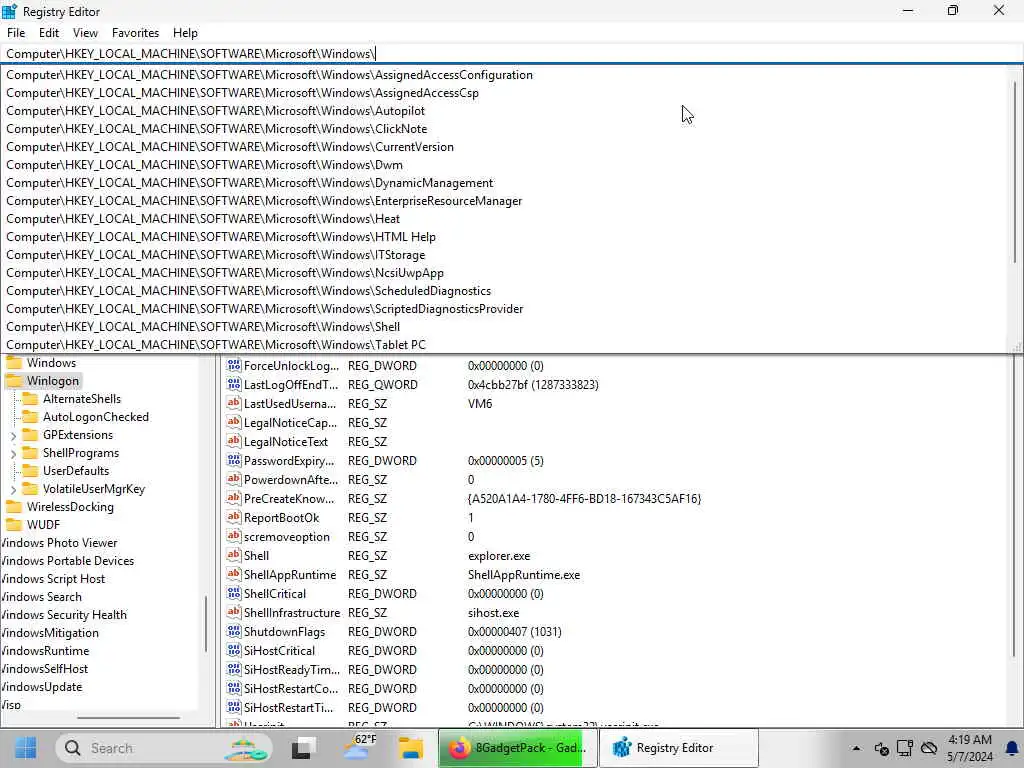Screen dimensions: 1024x768
Task: Click the taskbar Search box
Action: (x=163, y=748)
